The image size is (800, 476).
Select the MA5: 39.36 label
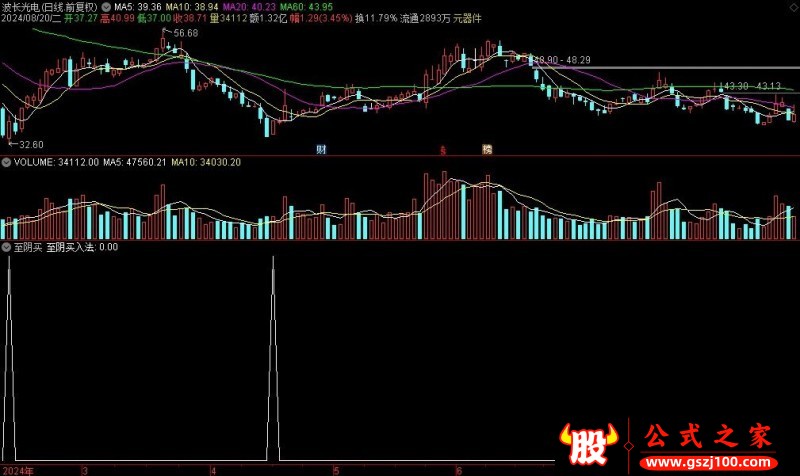[x=138, y=7]
